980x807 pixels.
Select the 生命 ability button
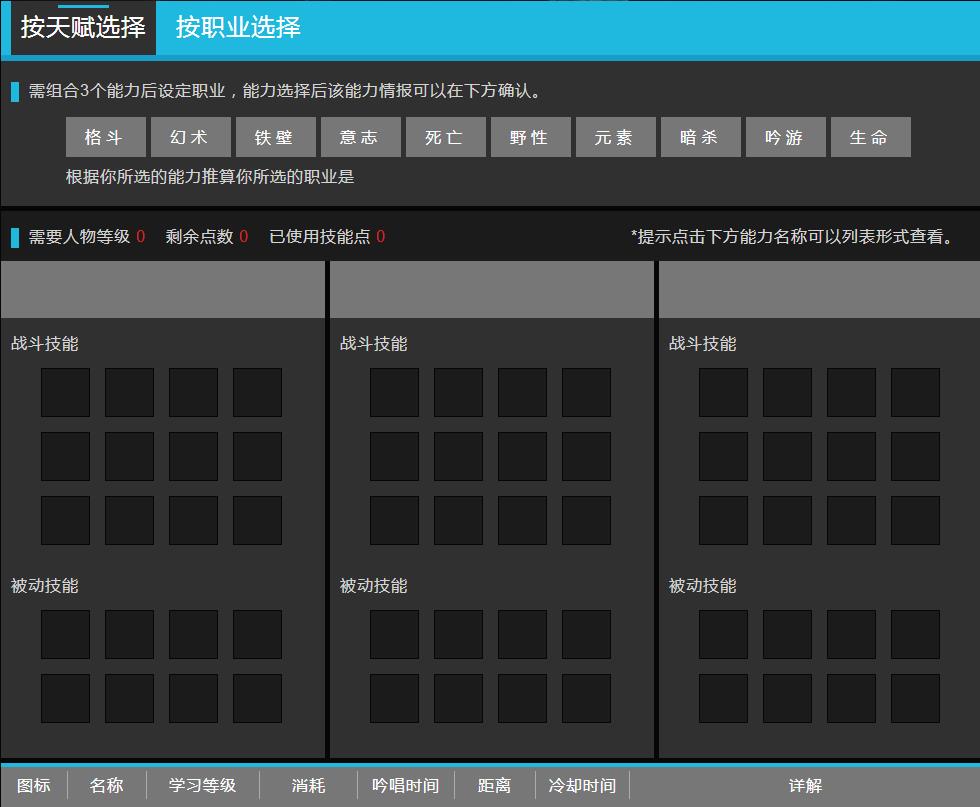(871, 138)
